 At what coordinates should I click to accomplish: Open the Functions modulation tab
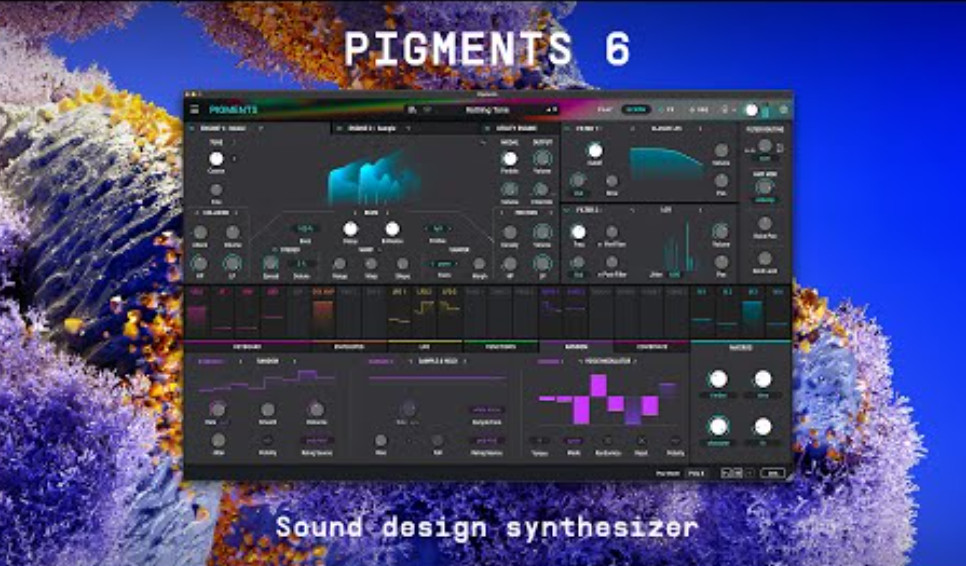(501, 347)
